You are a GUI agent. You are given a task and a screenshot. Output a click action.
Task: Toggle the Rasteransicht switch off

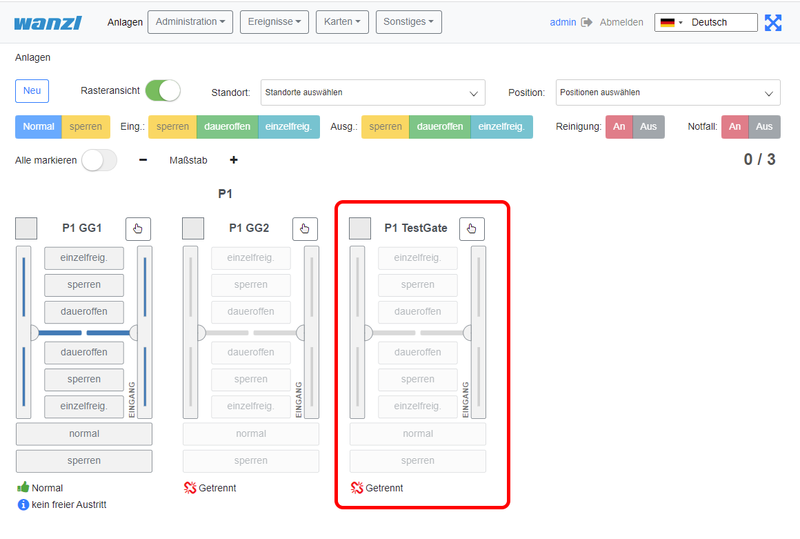click(x=163, y=91)
